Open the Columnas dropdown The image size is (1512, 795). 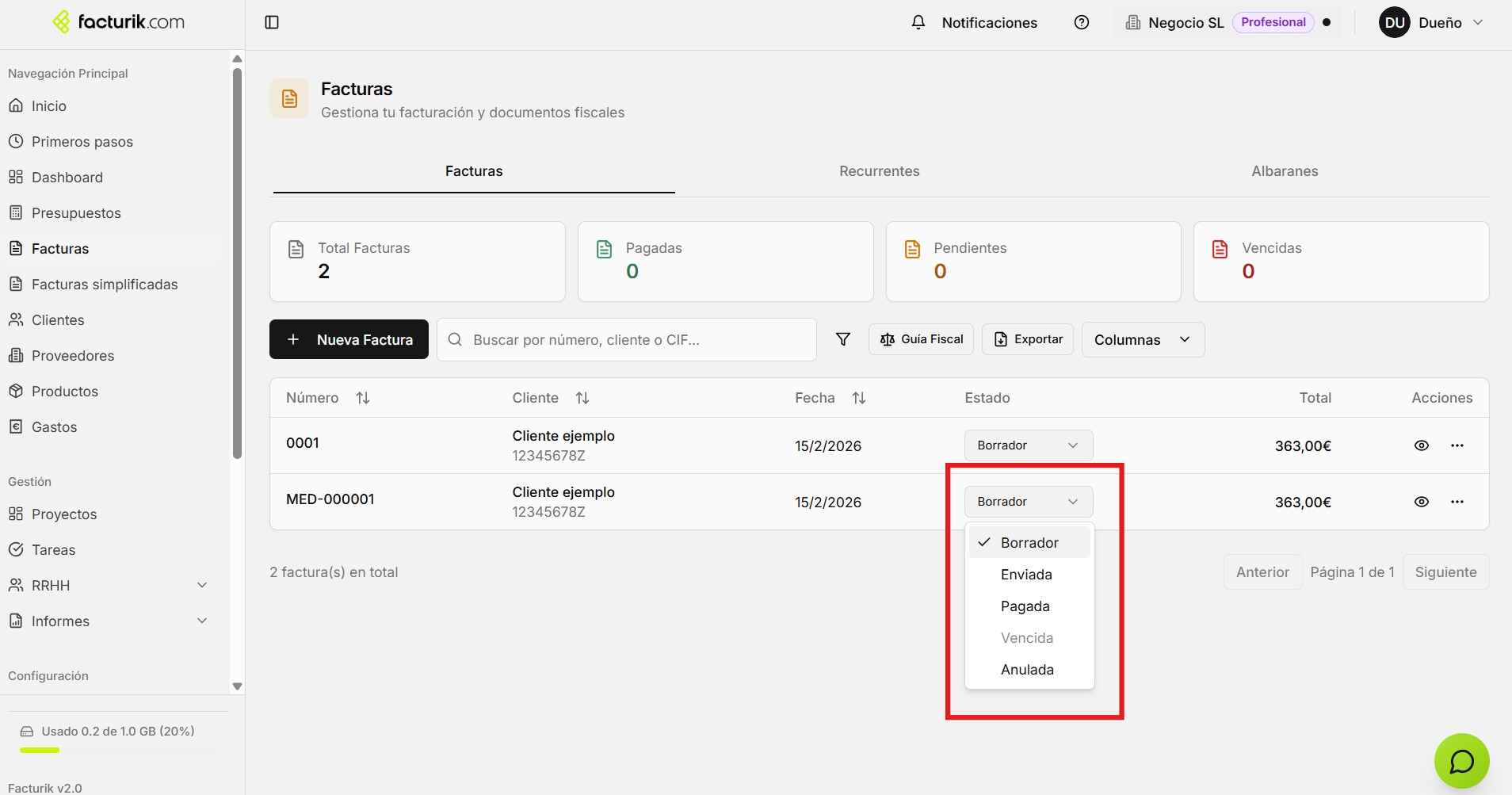tap(1143, 339)
